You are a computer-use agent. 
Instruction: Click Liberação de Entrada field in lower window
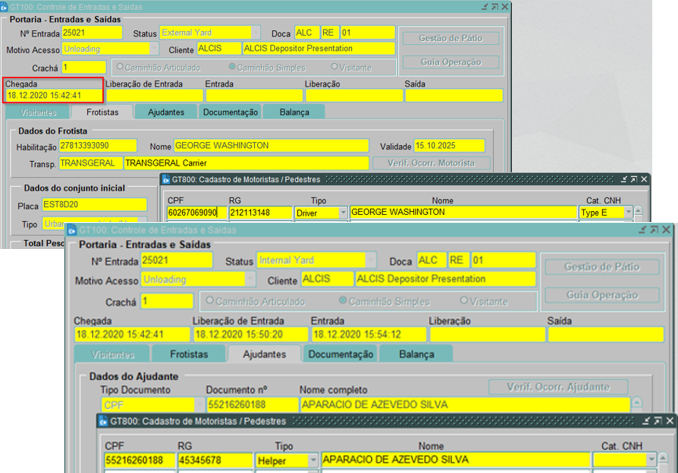251,334
